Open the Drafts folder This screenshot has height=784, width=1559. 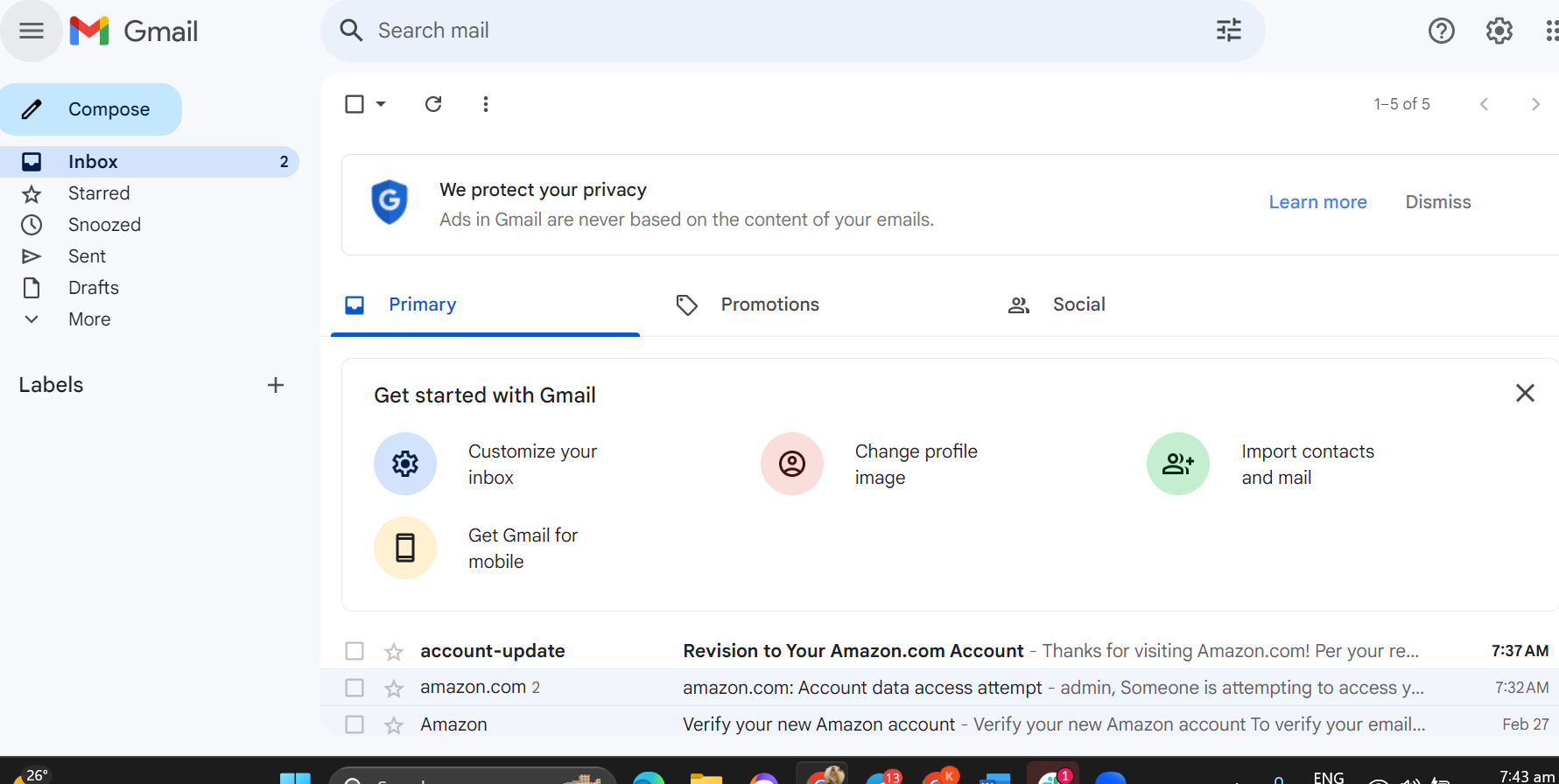[149, 288]
